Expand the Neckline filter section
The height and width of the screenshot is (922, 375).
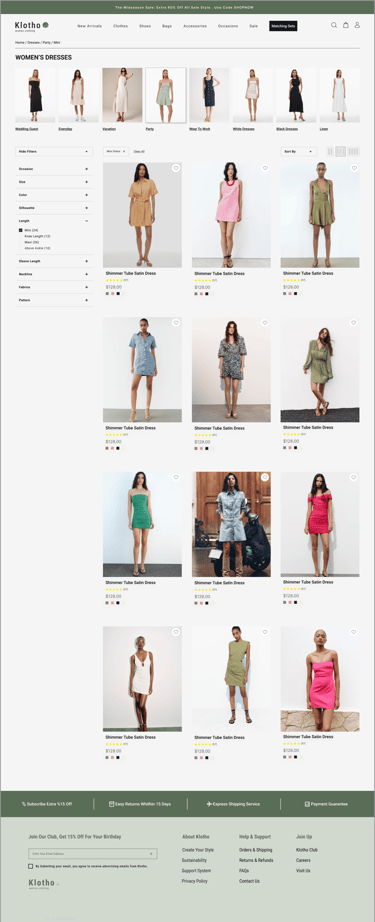coord(54,274)
